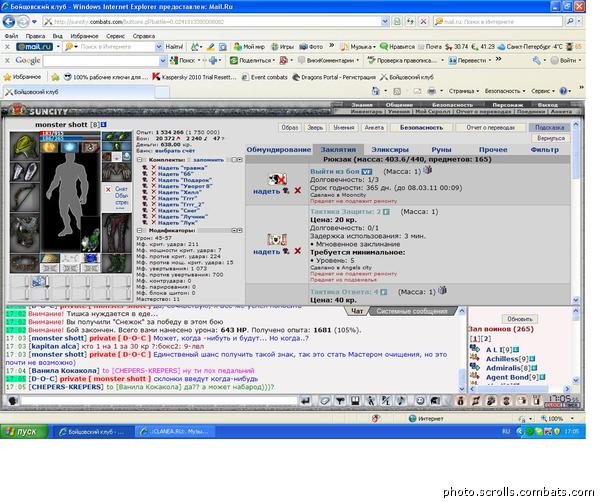Open the bracers equipment slot
The width and height of the screenshot is (600, 502).
pos(24,171)
